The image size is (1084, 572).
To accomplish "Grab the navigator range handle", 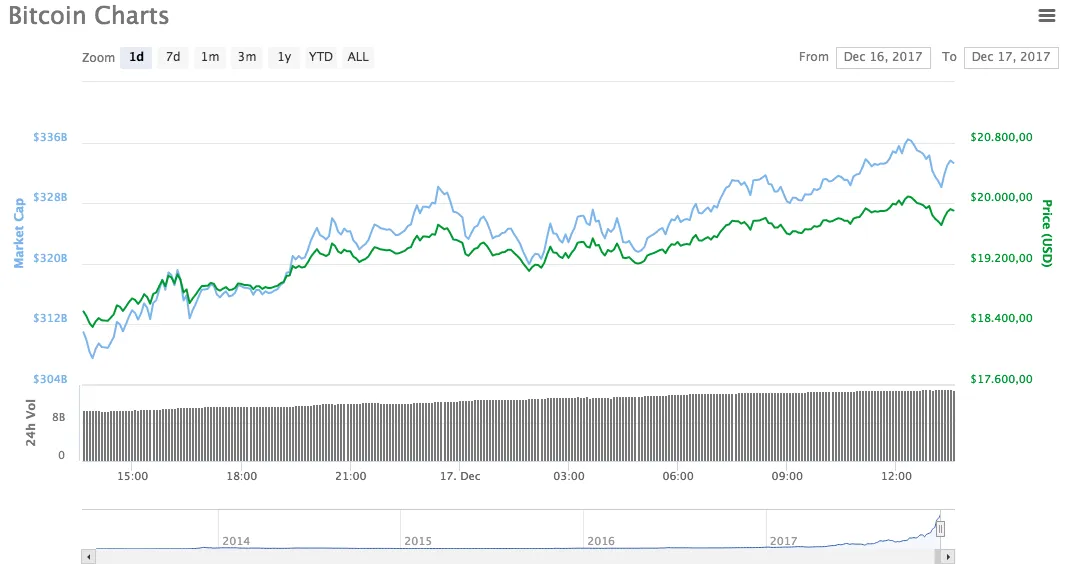I will [940, 529].
